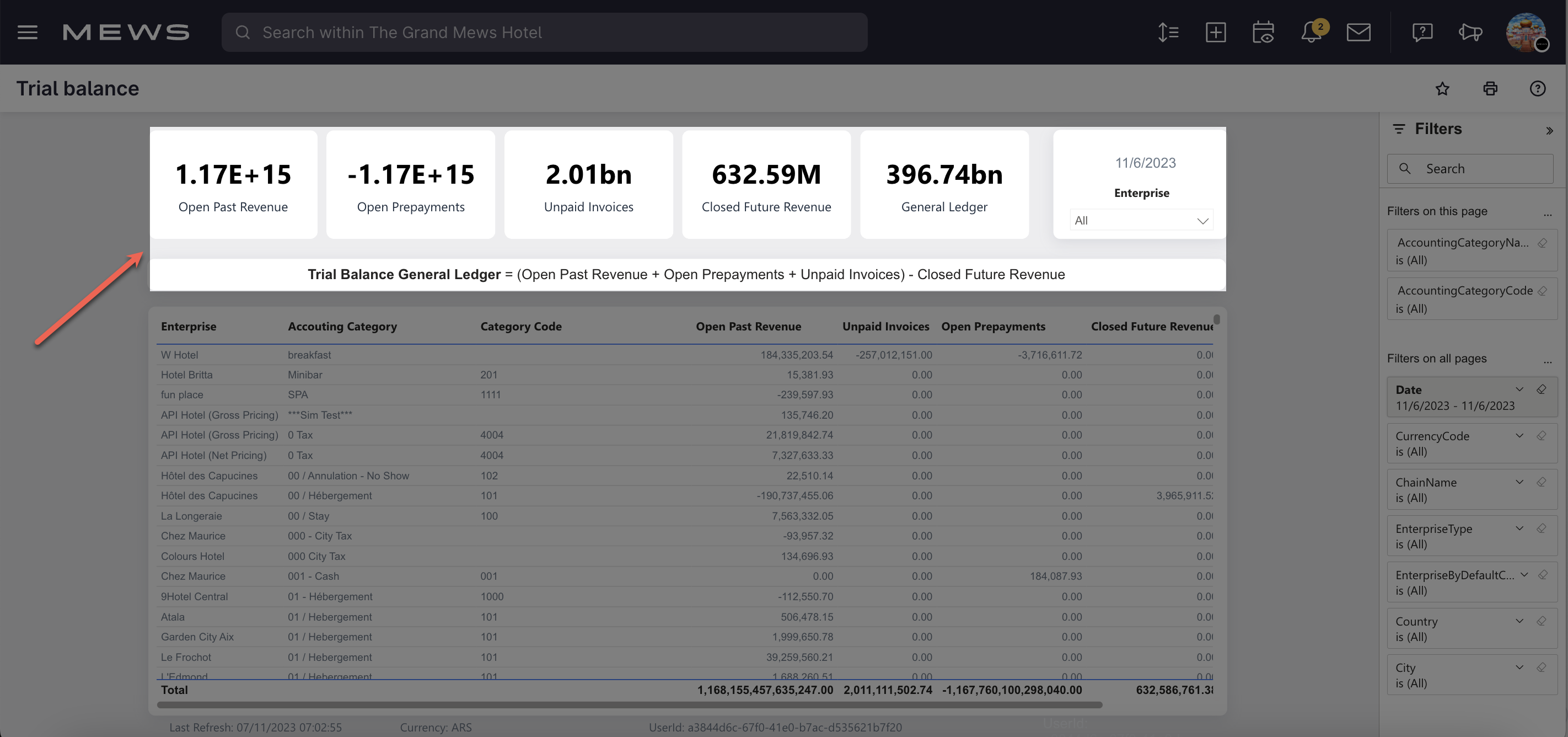Screen dimensions: 1568x737
Task: Open report help question-mark icon
Action: click(x=1538, y=89)
